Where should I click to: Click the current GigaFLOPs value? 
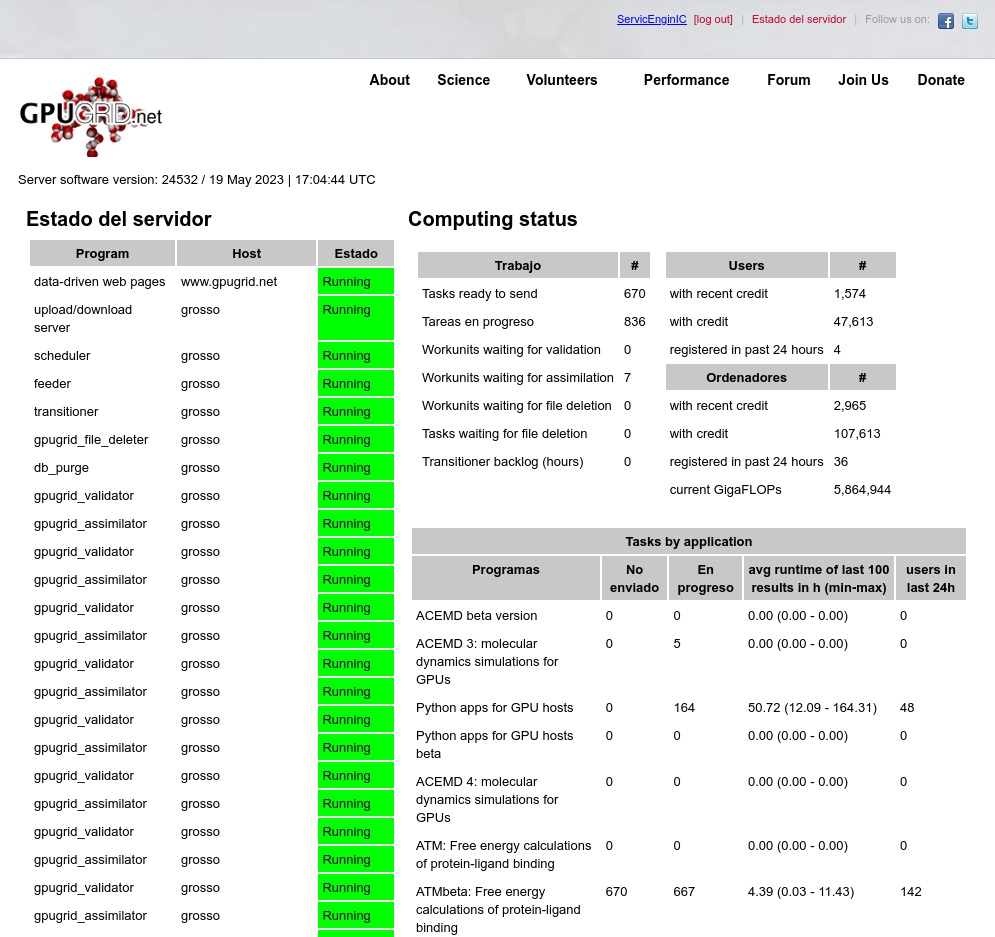click(x=862, y=490)
